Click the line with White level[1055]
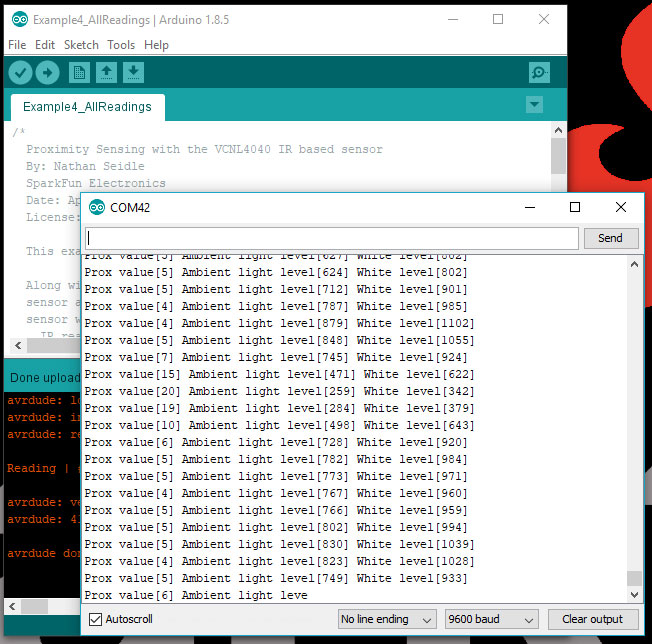 pos(279,341)
